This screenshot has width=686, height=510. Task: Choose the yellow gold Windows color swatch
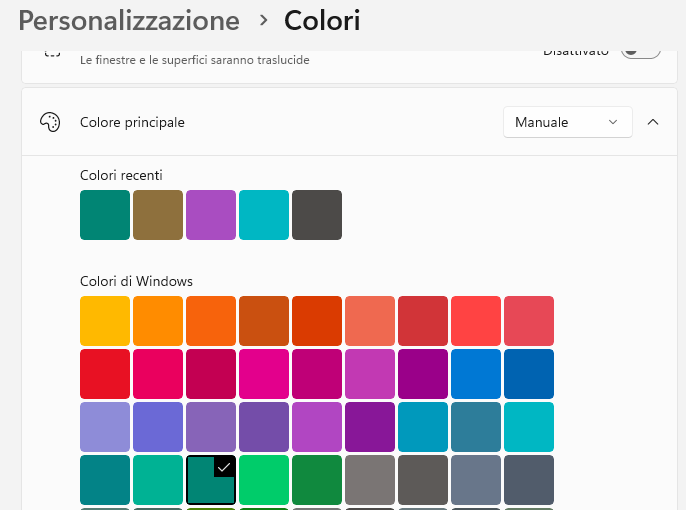coord(105,321)
